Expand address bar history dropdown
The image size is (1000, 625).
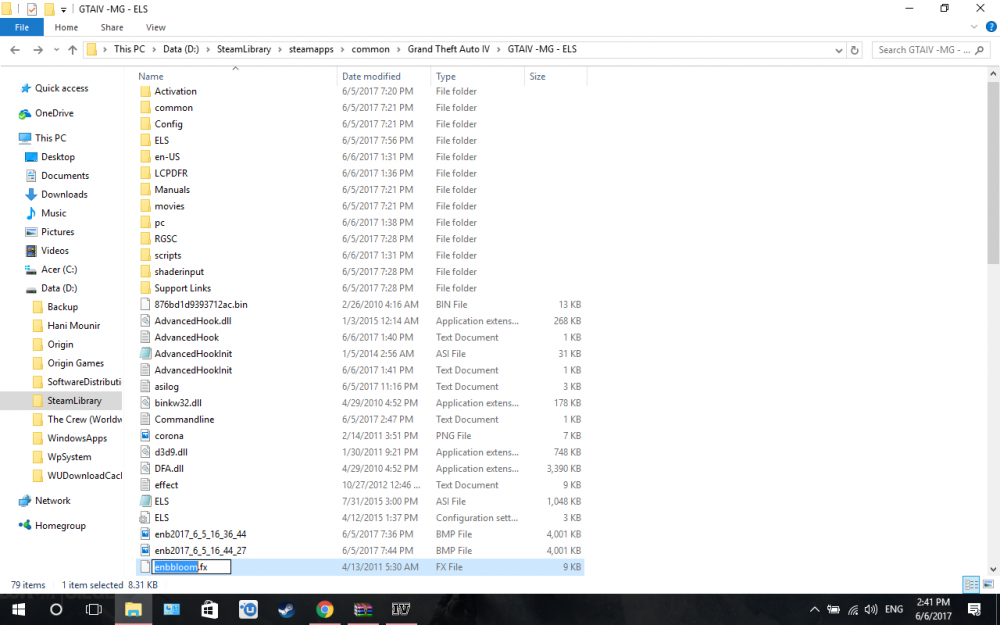click(839, 50)
